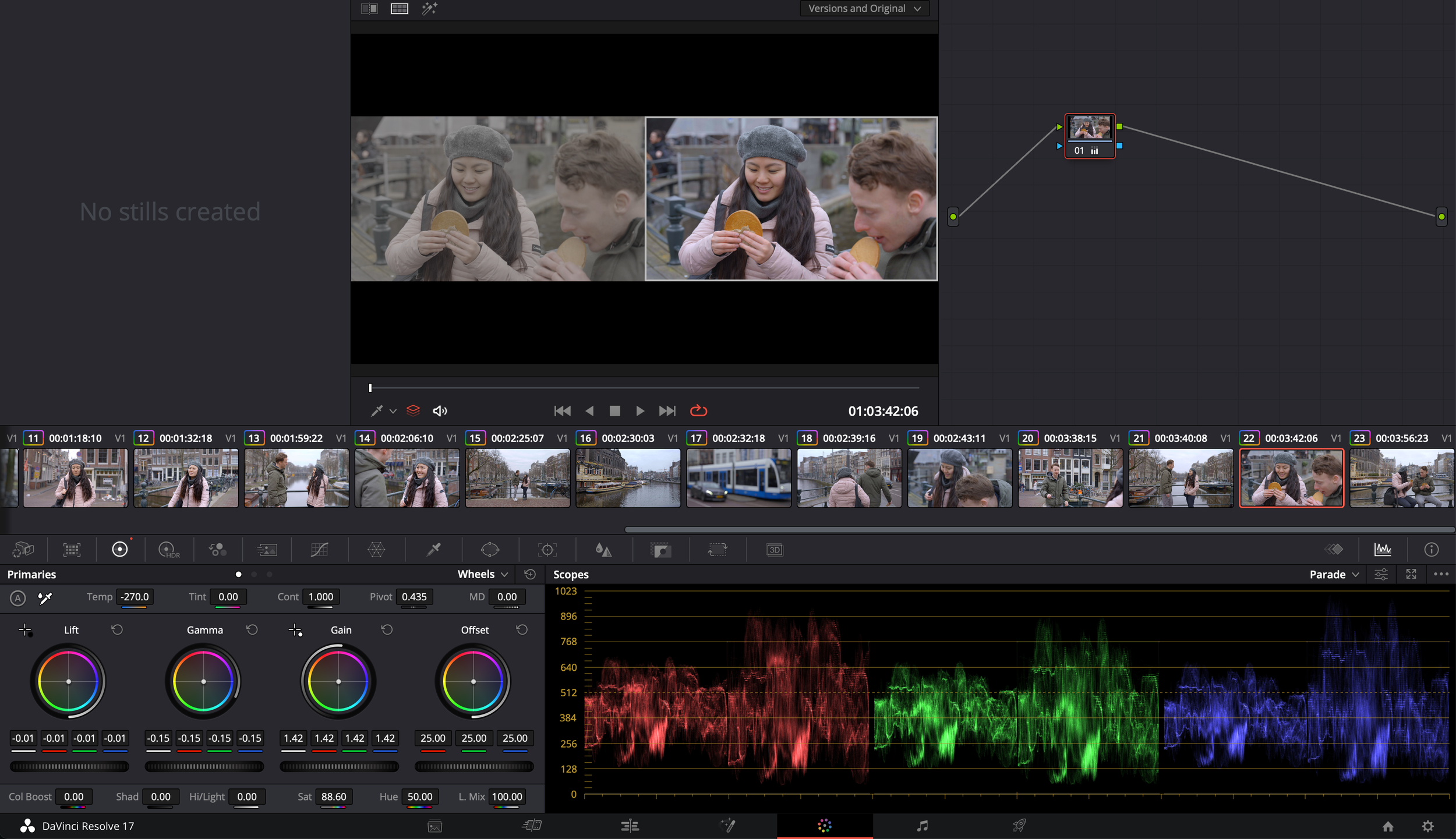
Task: Click the Color Warper icon
Action: click(376, 550)
